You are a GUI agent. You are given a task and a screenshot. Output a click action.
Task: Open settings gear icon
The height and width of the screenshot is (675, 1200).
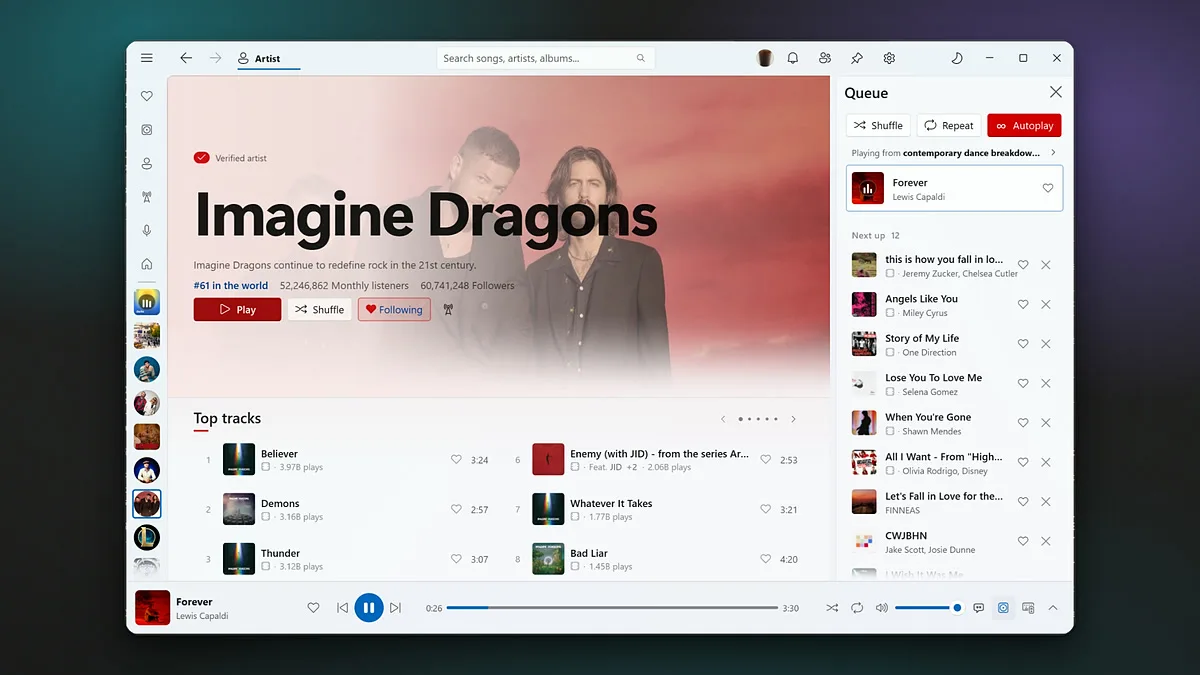[889, 58]
